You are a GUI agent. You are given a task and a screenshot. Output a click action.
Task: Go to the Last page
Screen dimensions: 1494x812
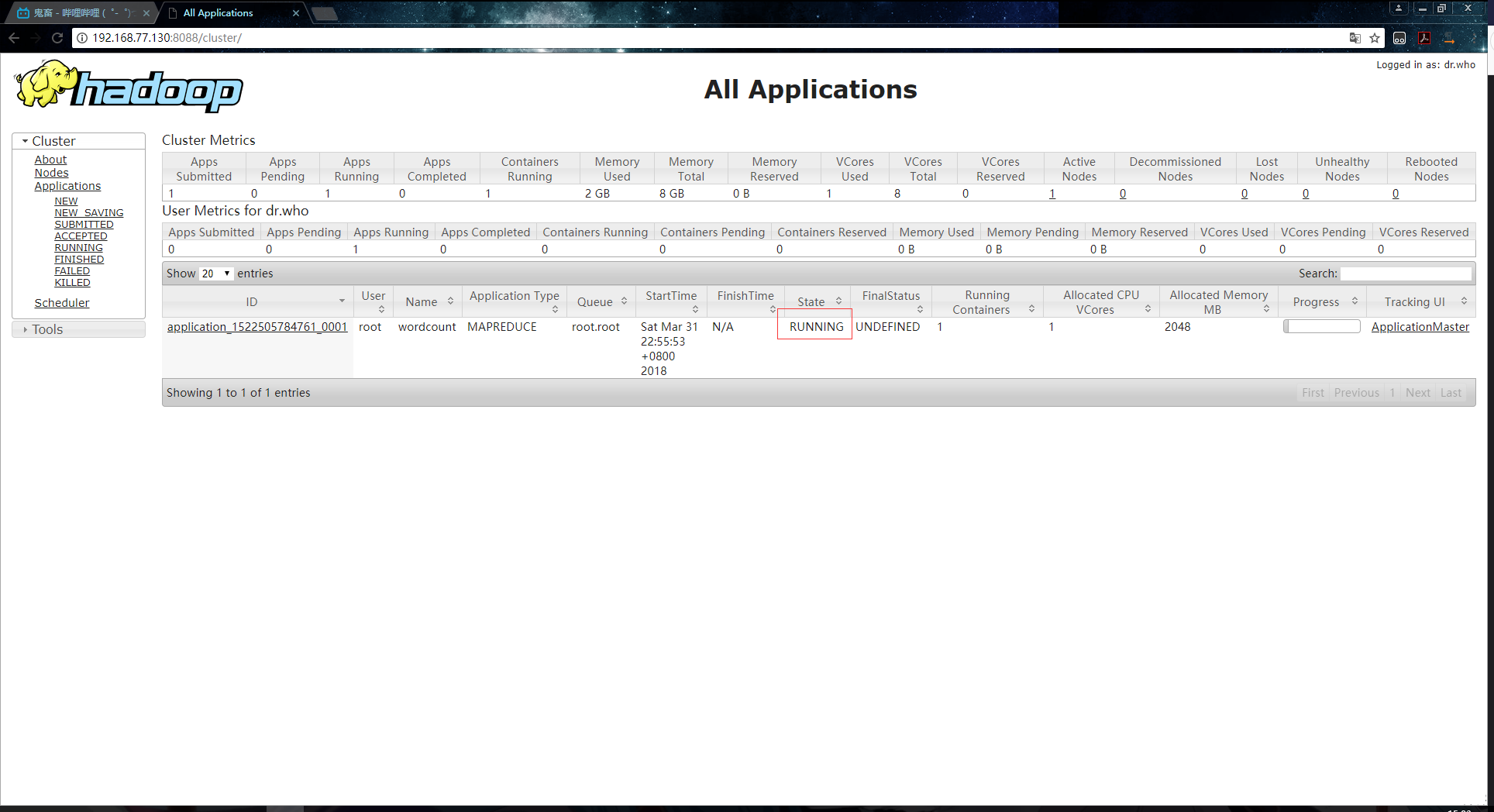click(x=1451, y=393)
